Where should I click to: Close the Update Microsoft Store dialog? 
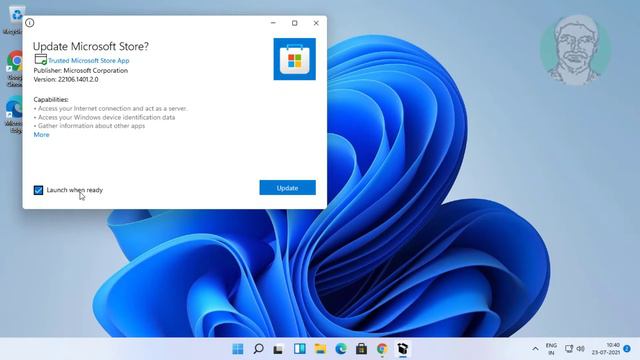click(316, 23)
